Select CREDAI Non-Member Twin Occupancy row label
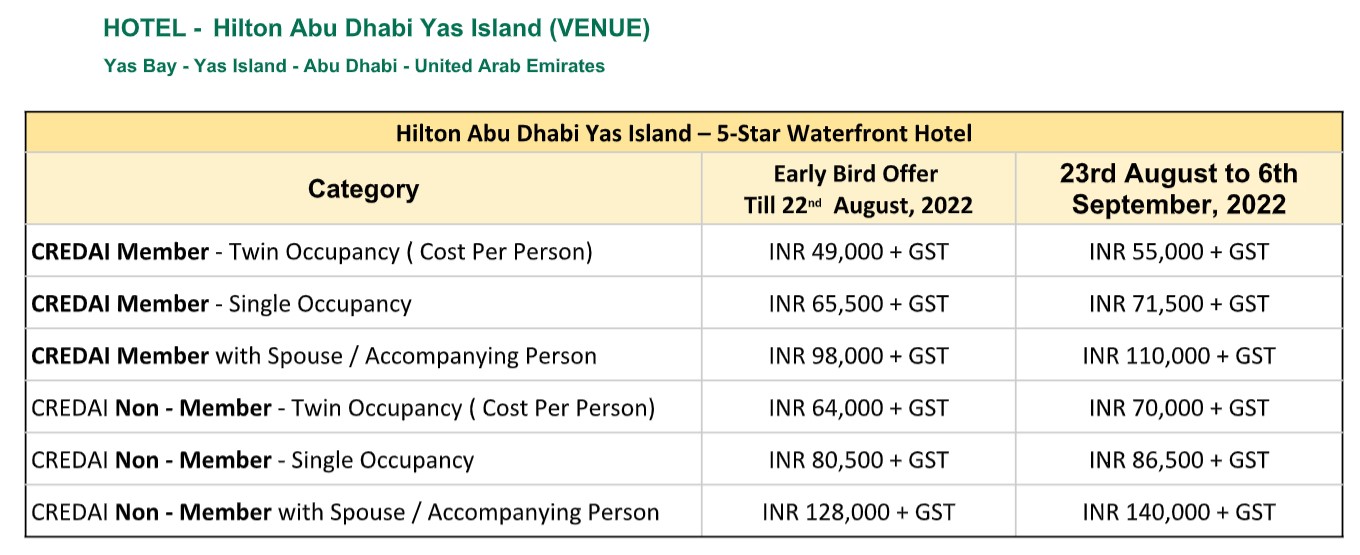1360x555 pixels. point(343,408)
